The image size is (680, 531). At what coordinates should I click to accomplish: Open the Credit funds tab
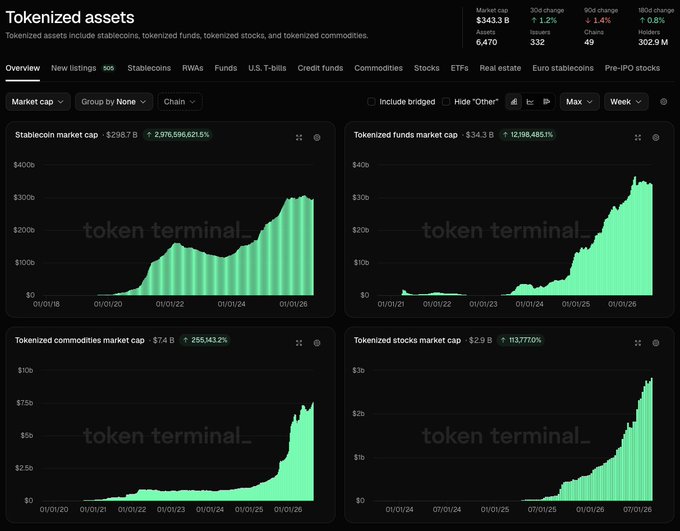(320, 68)
